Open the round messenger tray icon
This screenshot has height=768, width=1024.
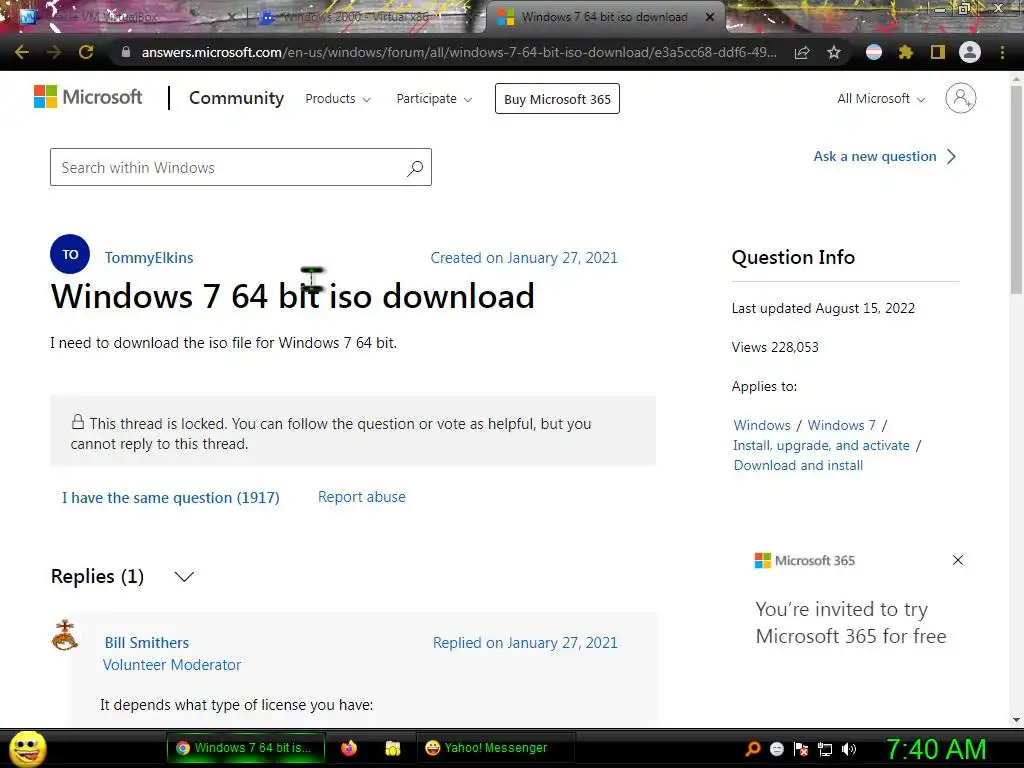pos(776,749)
